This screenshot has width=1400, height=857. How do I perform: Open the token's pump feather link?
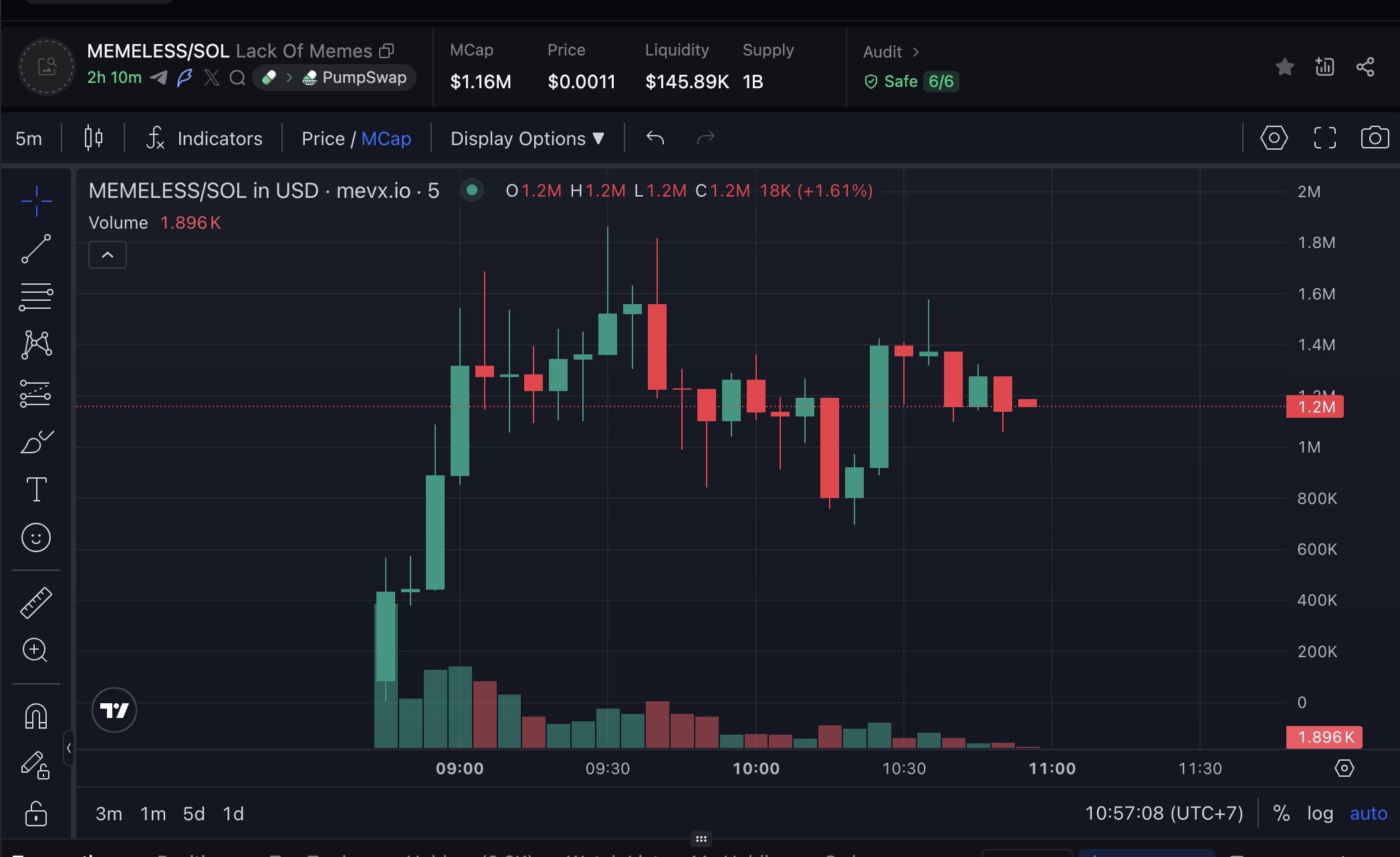(x=185, y=78)
